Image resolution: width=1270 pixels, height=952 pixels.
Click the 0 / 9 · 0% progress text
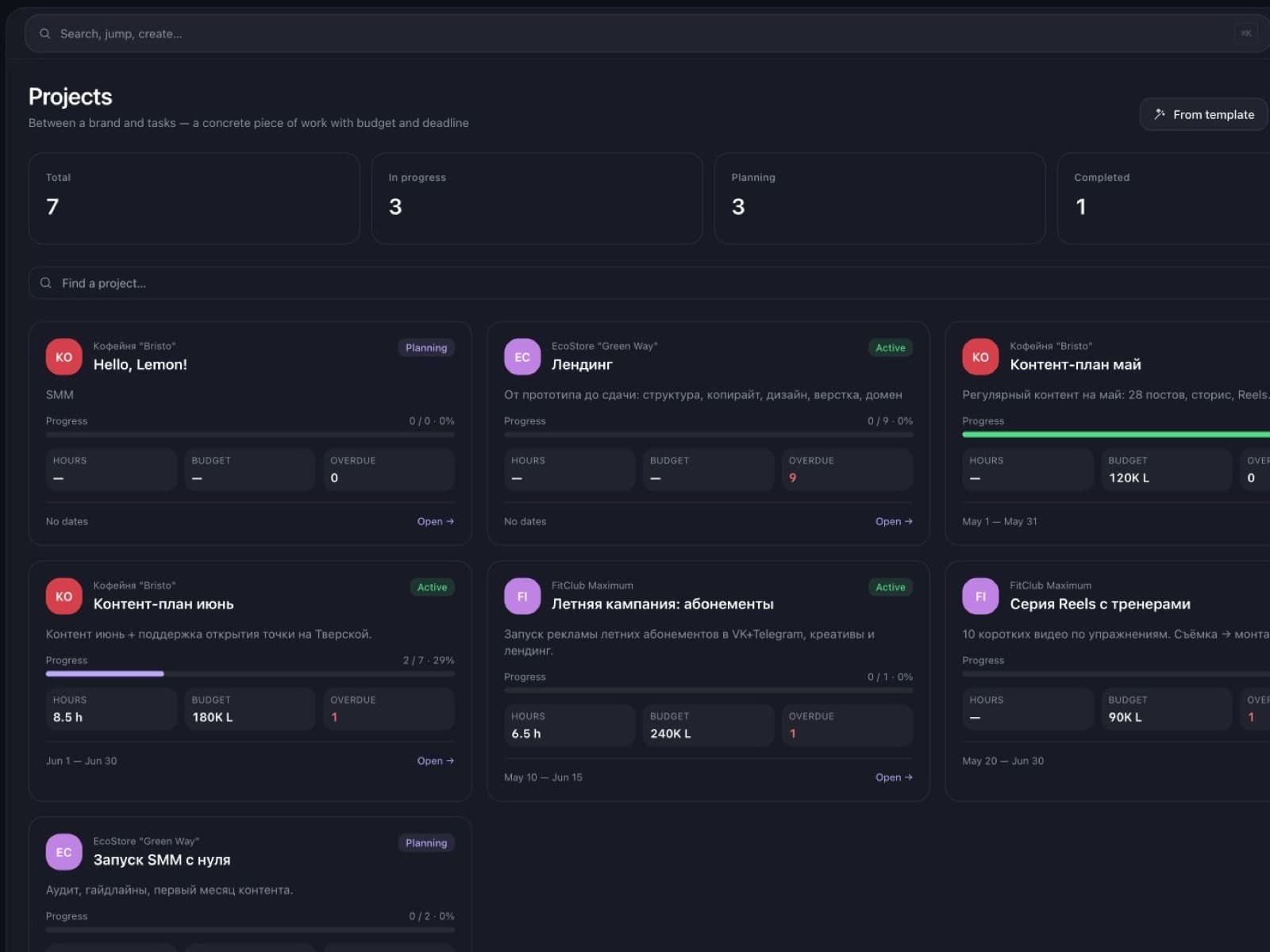pos(890,421)
